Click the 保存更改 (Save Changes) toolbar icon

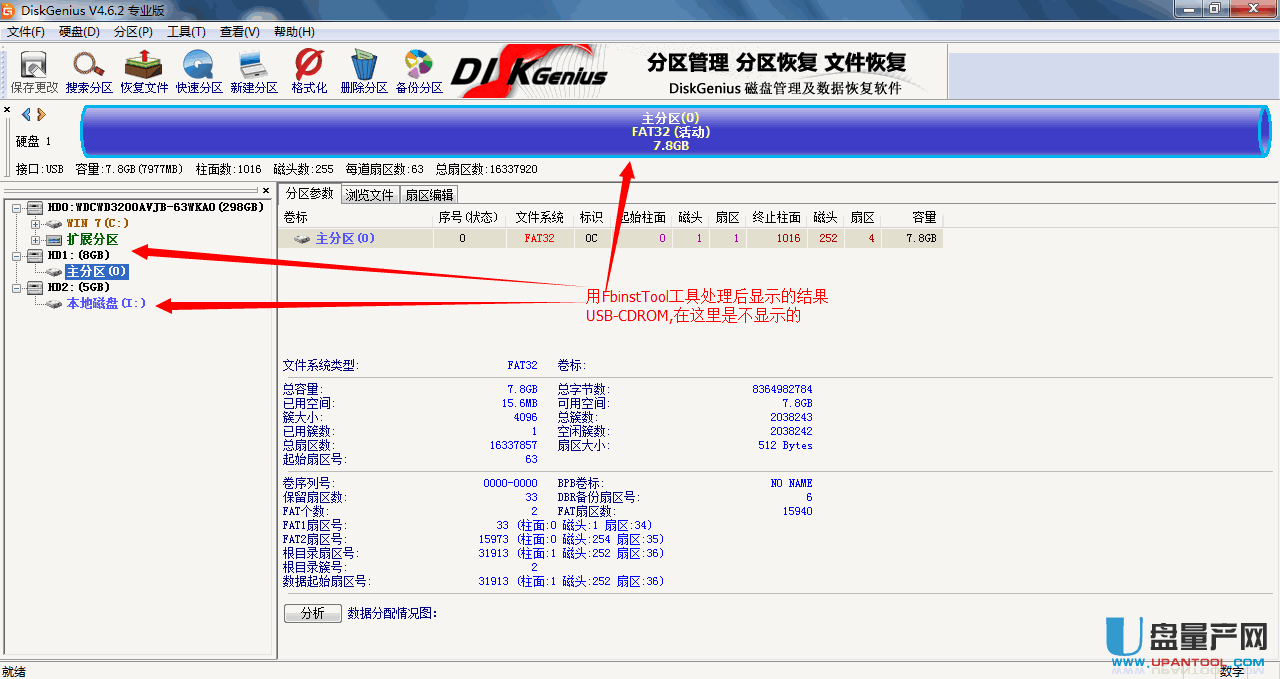[34, 72]
